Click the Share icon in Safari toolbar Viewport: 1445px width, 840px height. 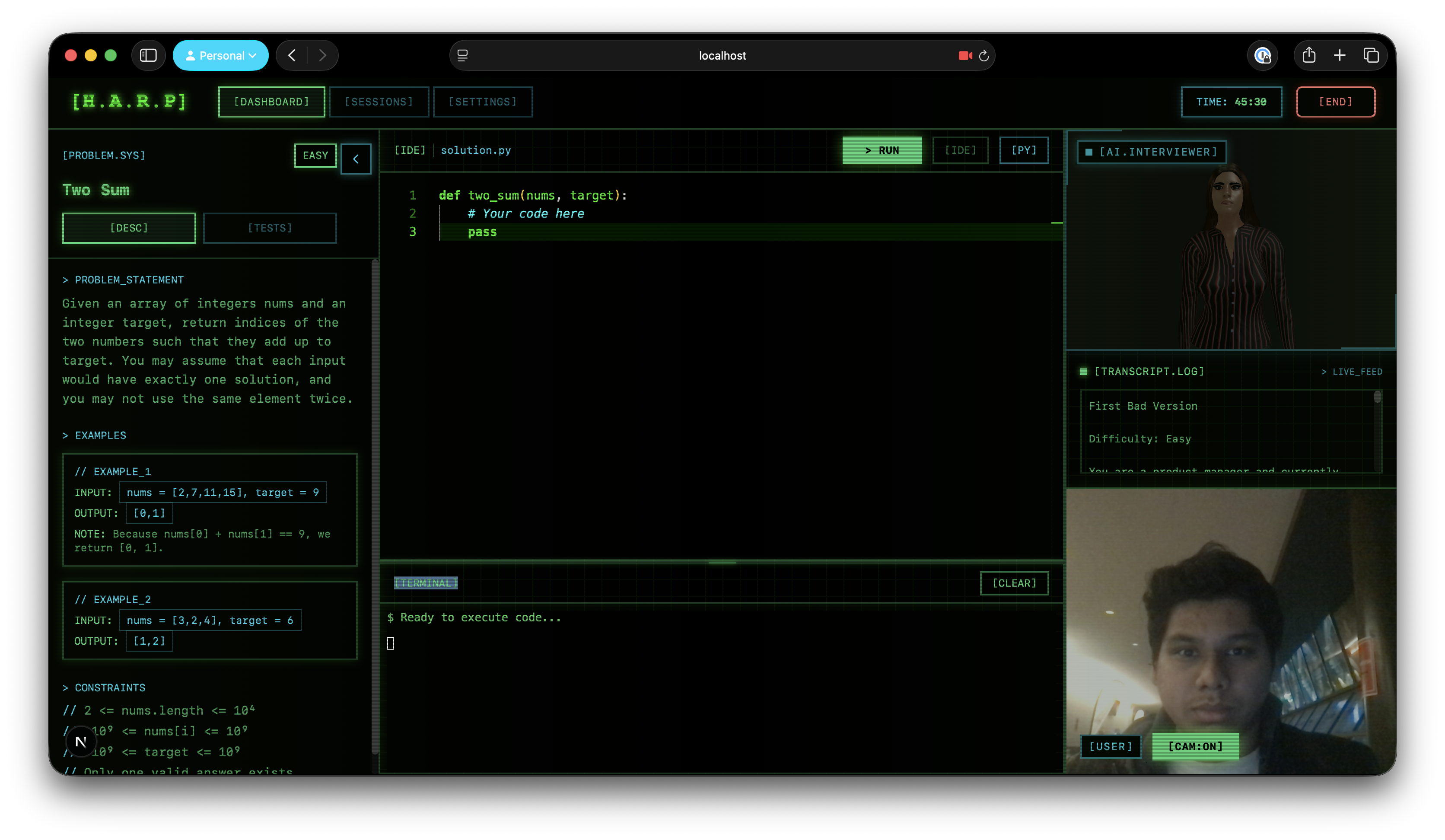point(1308,55)
